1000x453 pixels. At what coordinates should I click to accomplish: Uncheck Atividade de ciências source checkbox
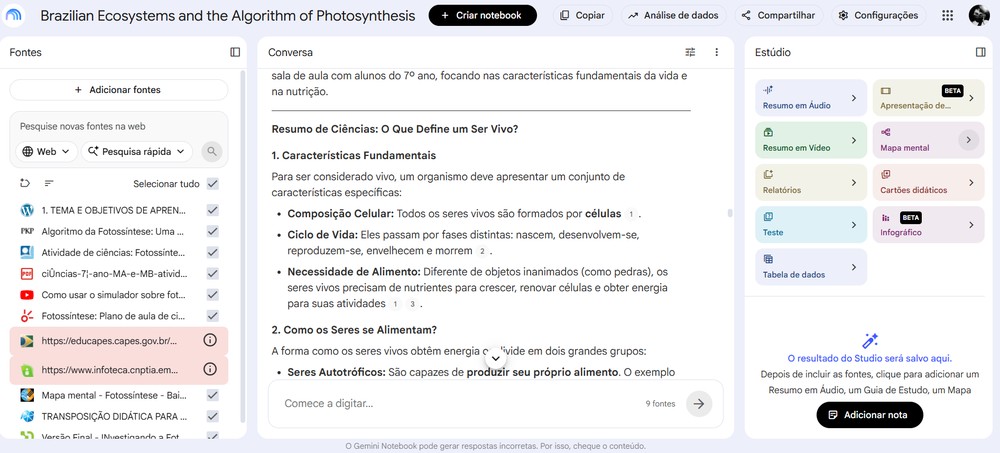pyautogui.click(x=213, y=252)
